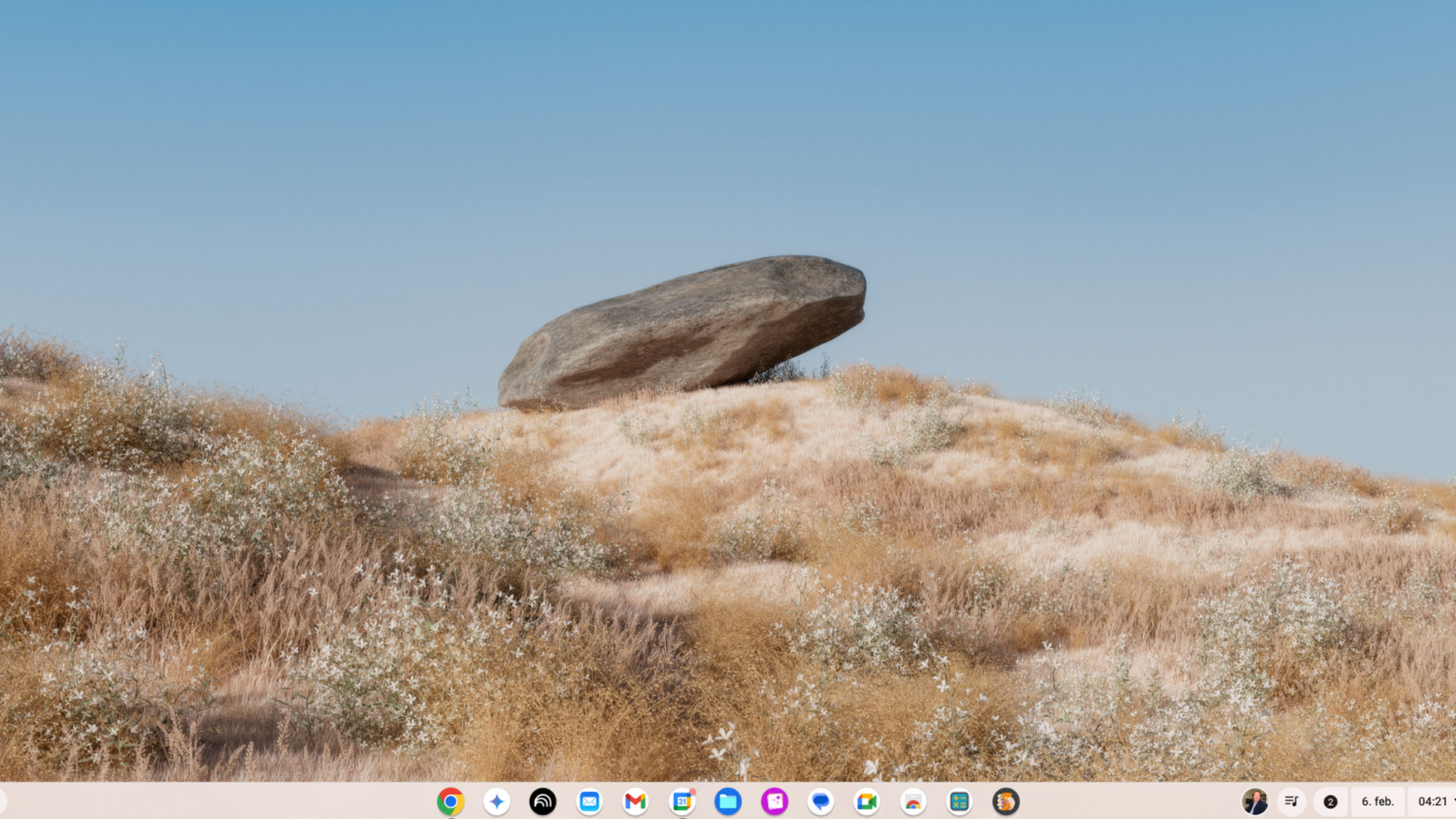Open Google Calendar with notification badge

[682, 802]
